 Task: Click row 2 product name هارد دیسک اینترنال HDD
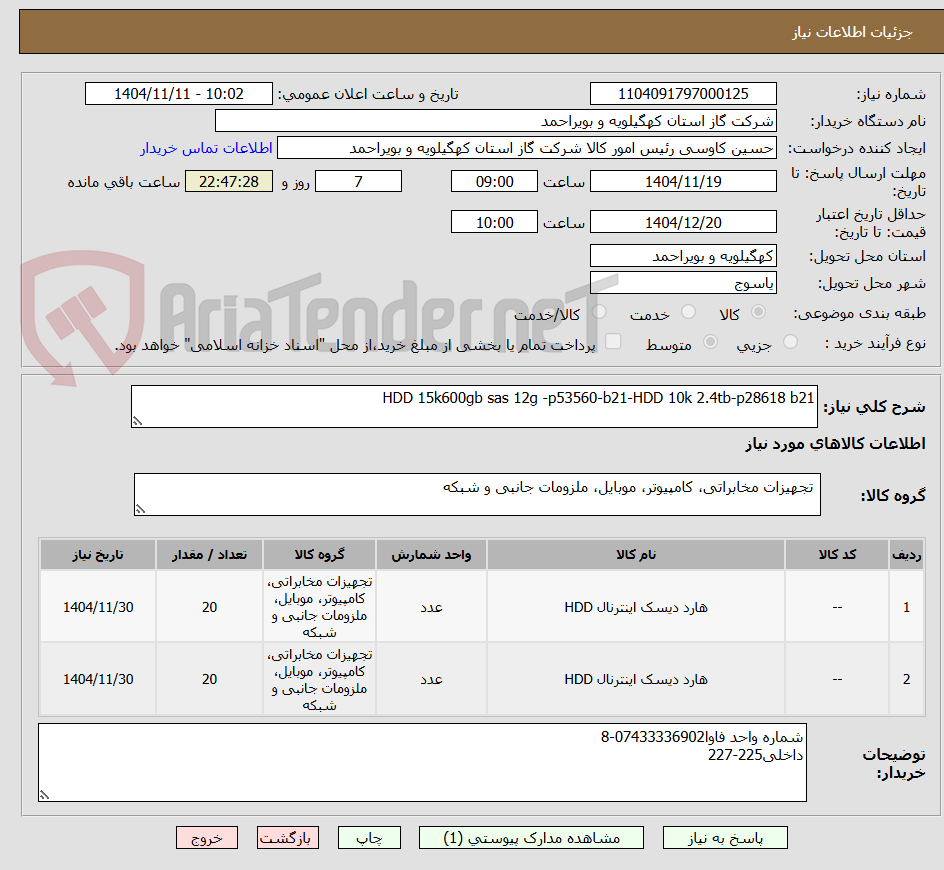point(636,679)
